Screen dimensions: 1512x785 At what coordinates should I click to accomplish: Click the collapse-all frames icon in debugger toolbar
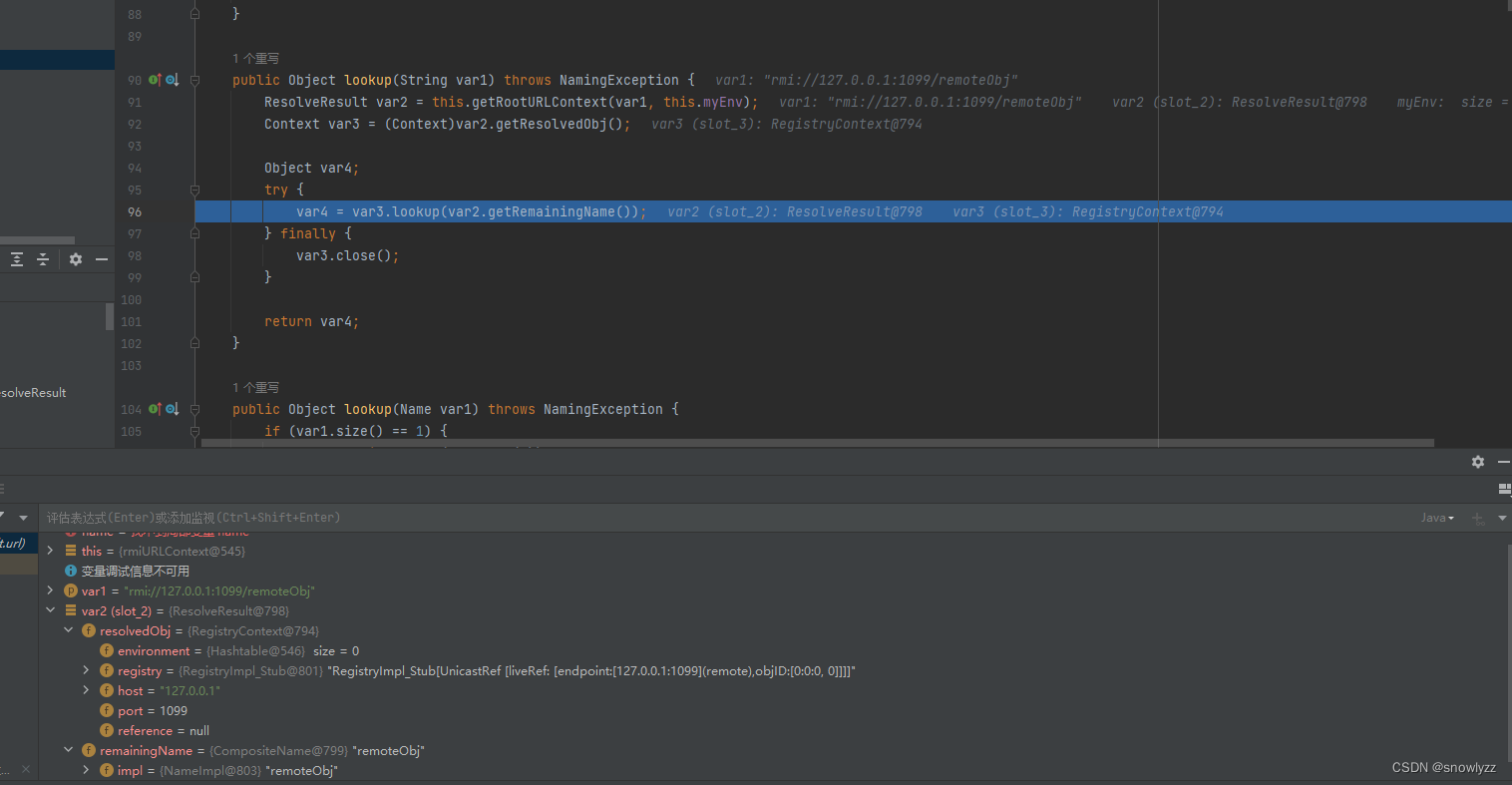(43, 259)
